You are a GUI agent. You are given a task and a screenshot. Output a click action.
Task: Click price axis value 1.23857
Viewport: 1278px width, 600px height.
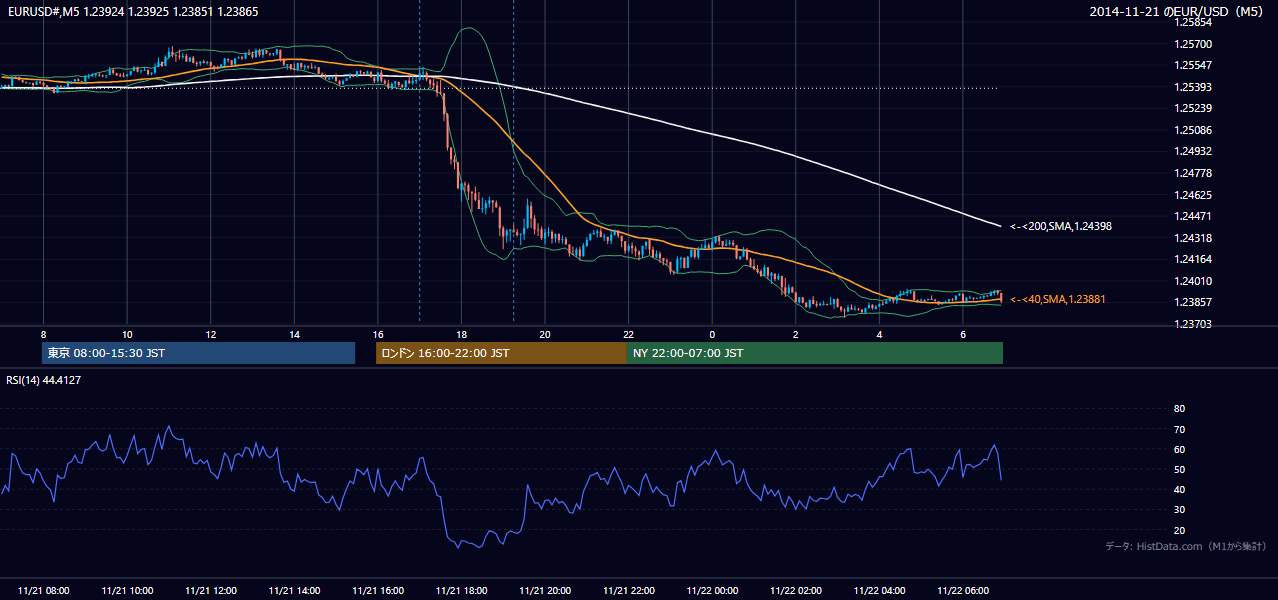pos(1193,302)
